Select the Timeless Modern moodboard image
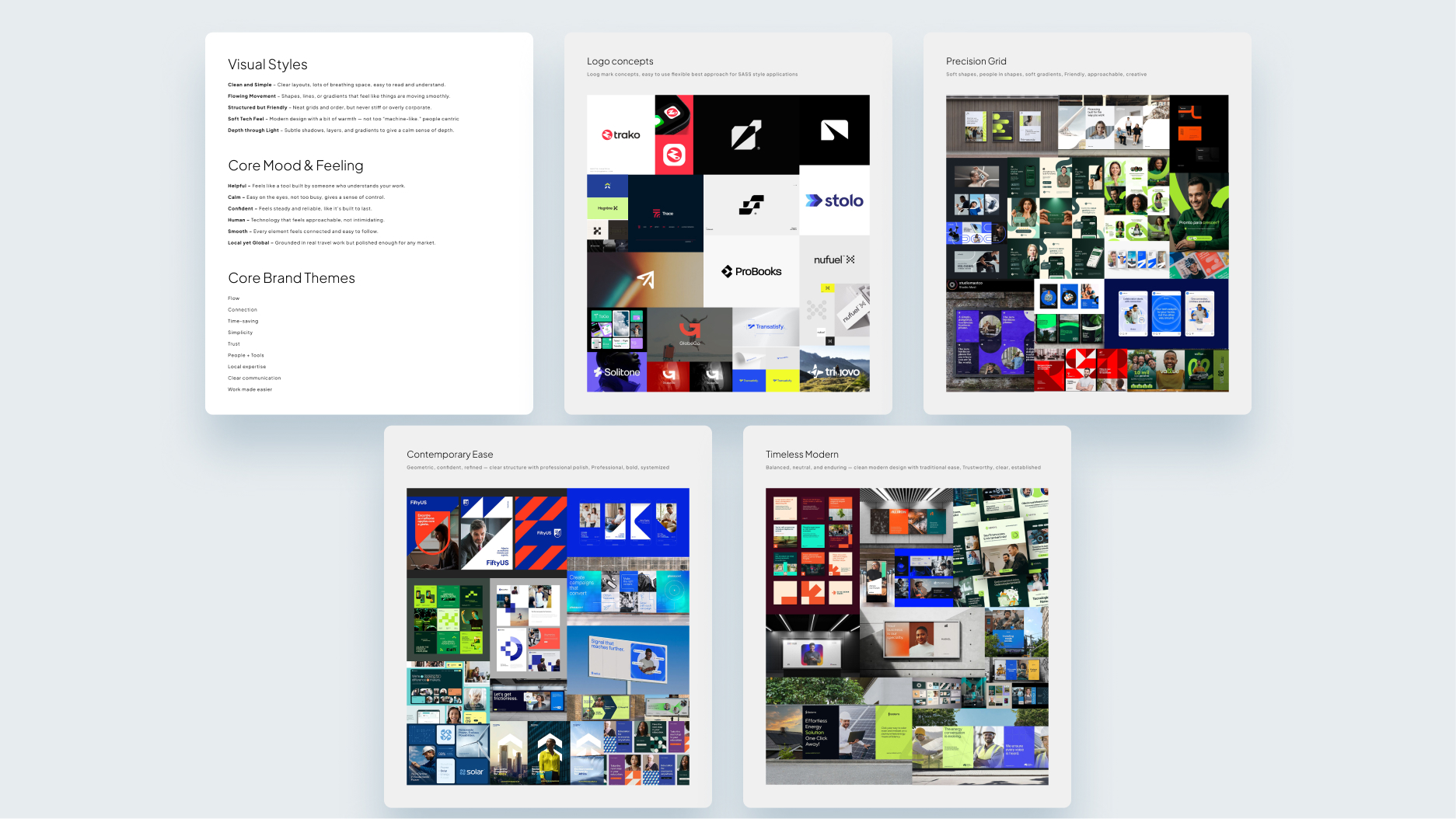The height and width of the screenshot is (819, 1456). click(907, 636)
